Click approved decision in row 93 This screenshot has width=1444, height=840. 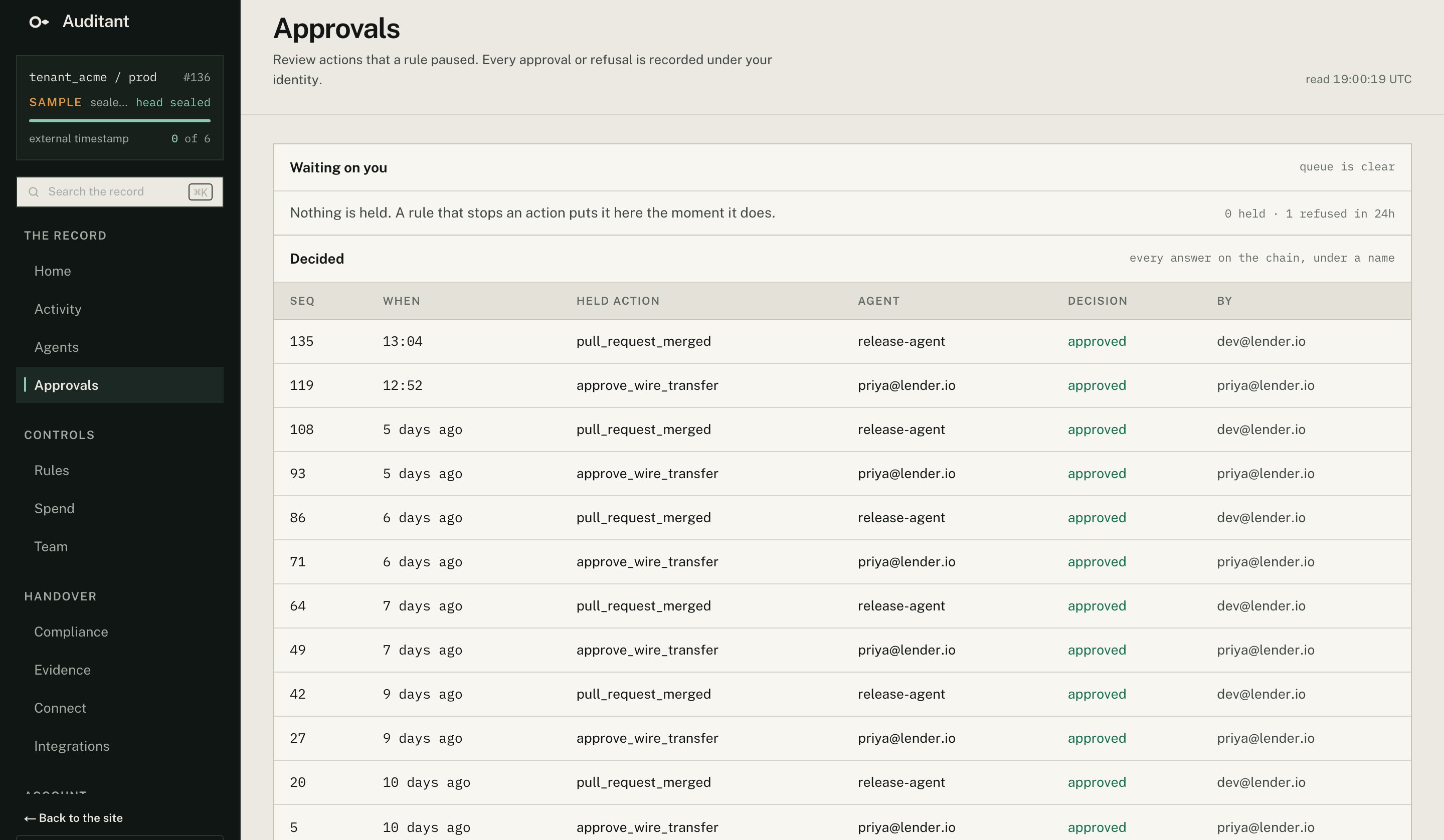click(x=1097, y=474)
